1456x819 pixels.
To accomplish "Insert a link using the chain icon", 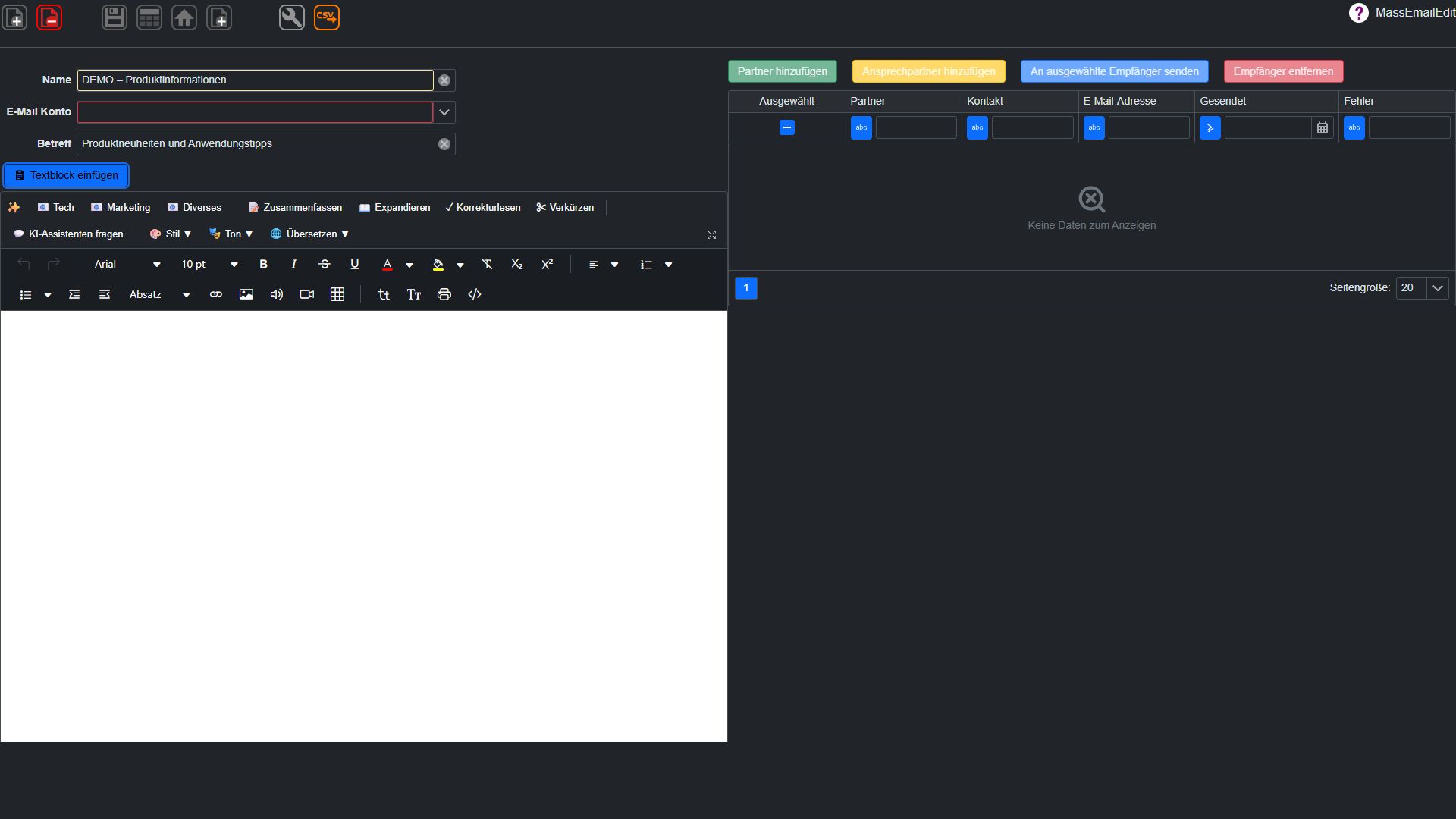I will (216, 294).
